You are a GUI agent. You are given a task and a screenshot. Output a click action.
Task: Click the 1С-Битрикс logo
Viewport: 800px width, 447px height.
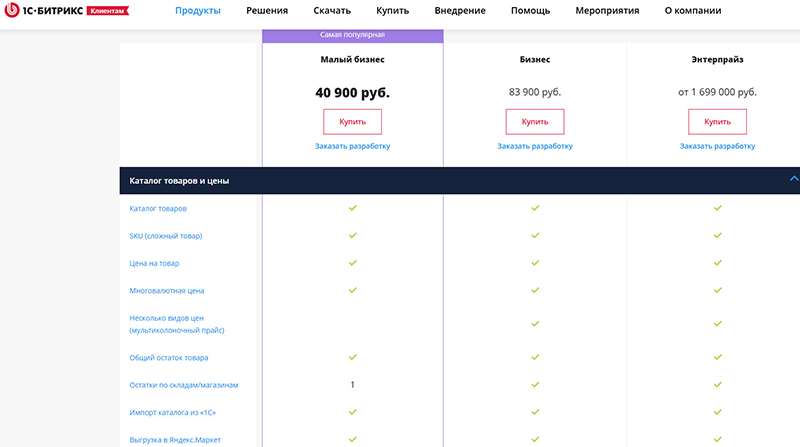coord(42,11)
